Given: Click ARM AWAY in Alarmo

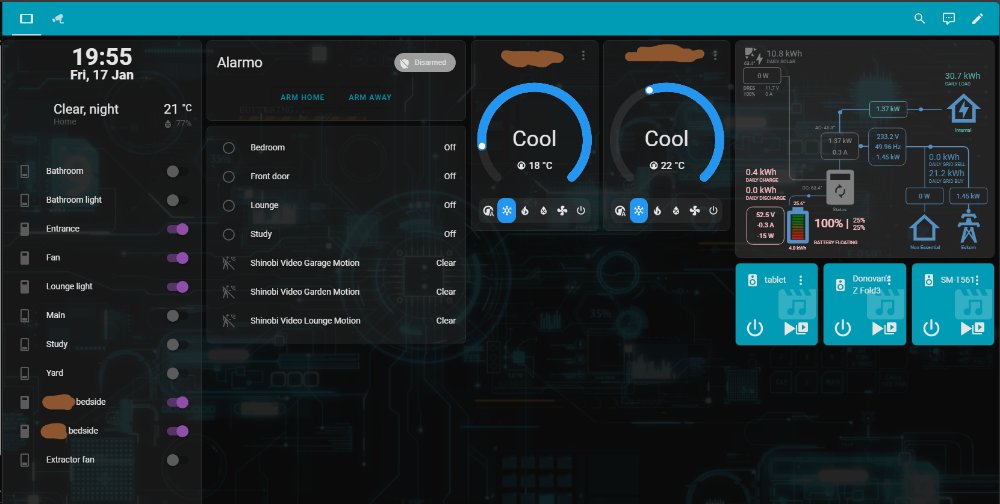Looking at the screenshot, I should coord(370,98).
